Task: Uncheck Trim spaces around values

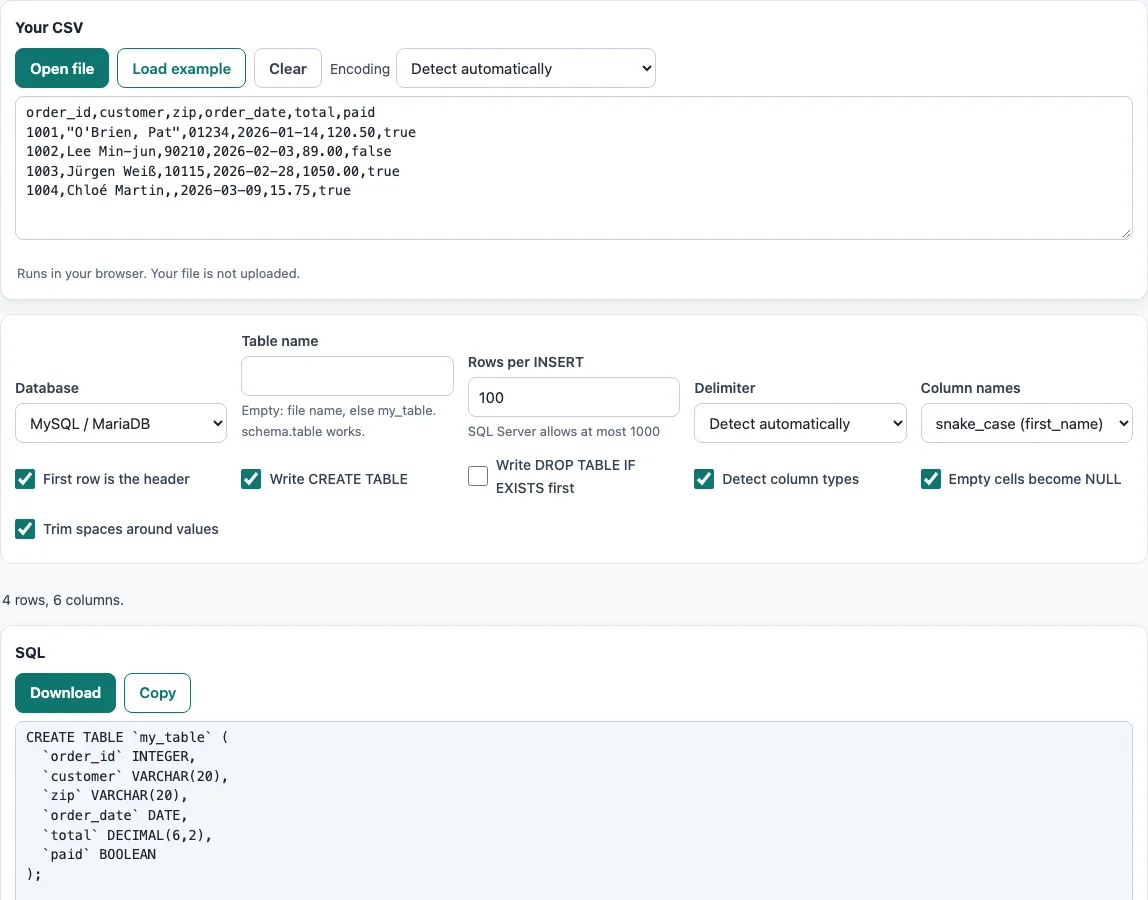Action: pyautogui.click(x=25, y=529)
